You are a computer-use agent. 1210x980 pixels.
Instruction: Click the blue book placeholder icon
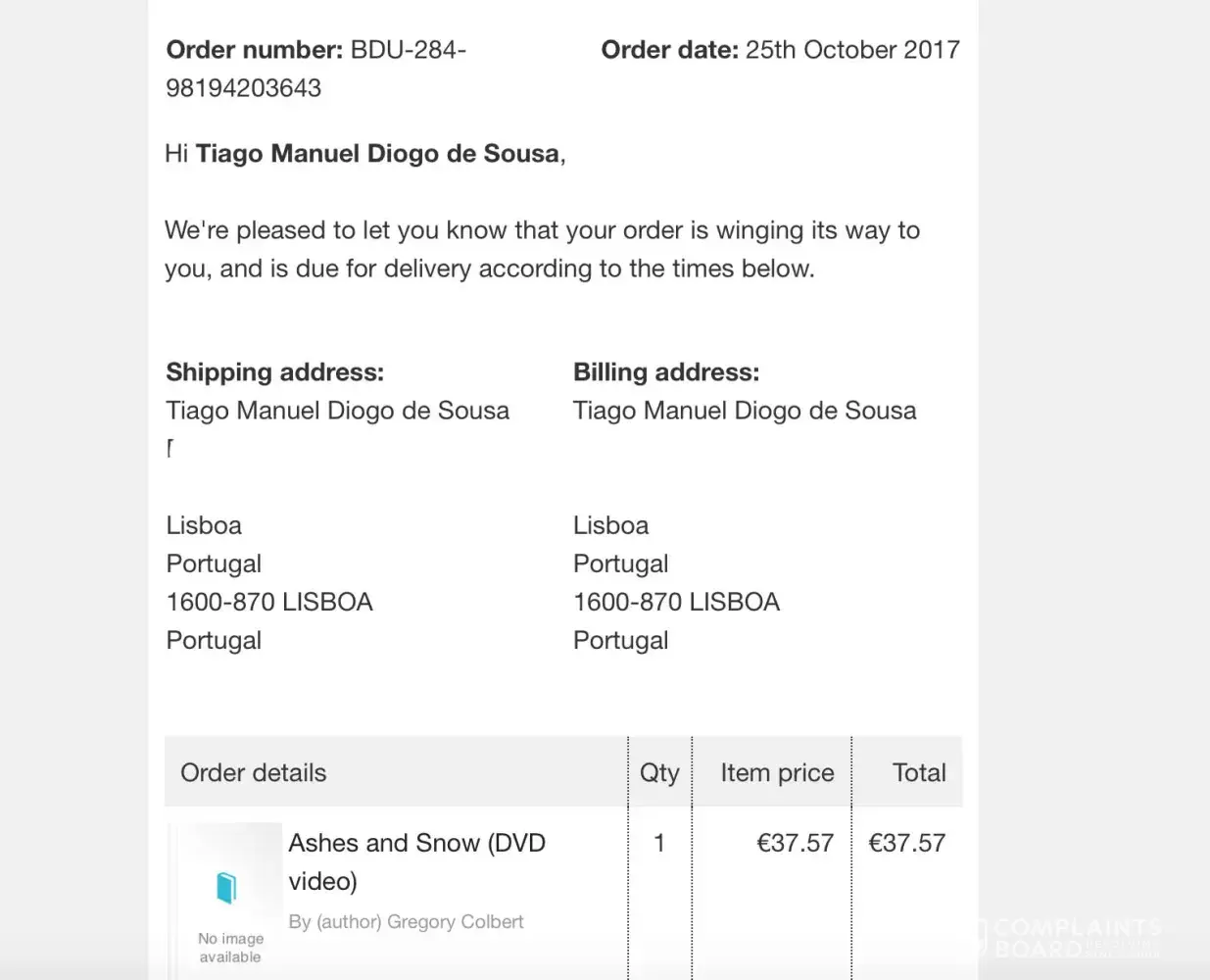coord(226,888)
